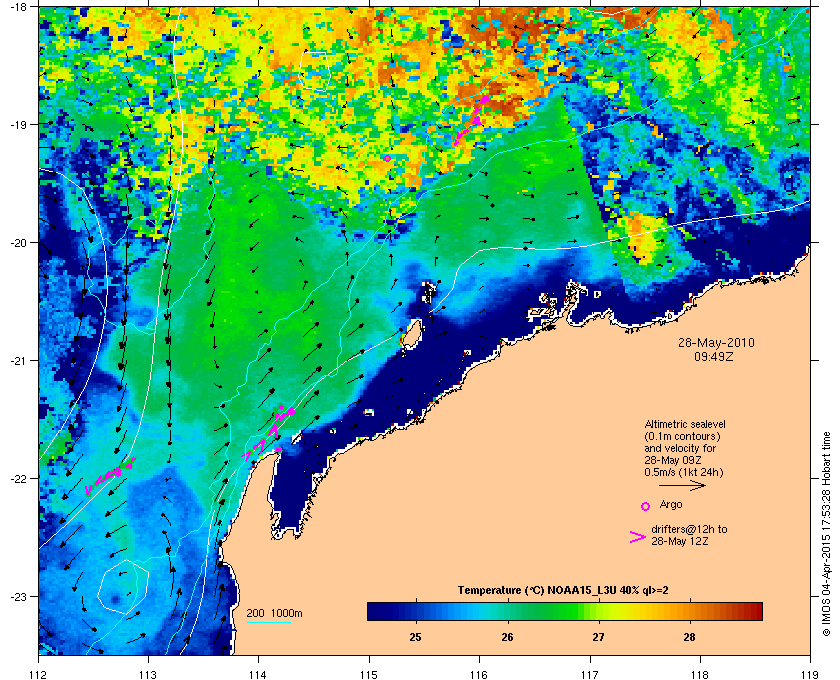
Task: Click the latitude axis label -18
Action: coord(19,6)
